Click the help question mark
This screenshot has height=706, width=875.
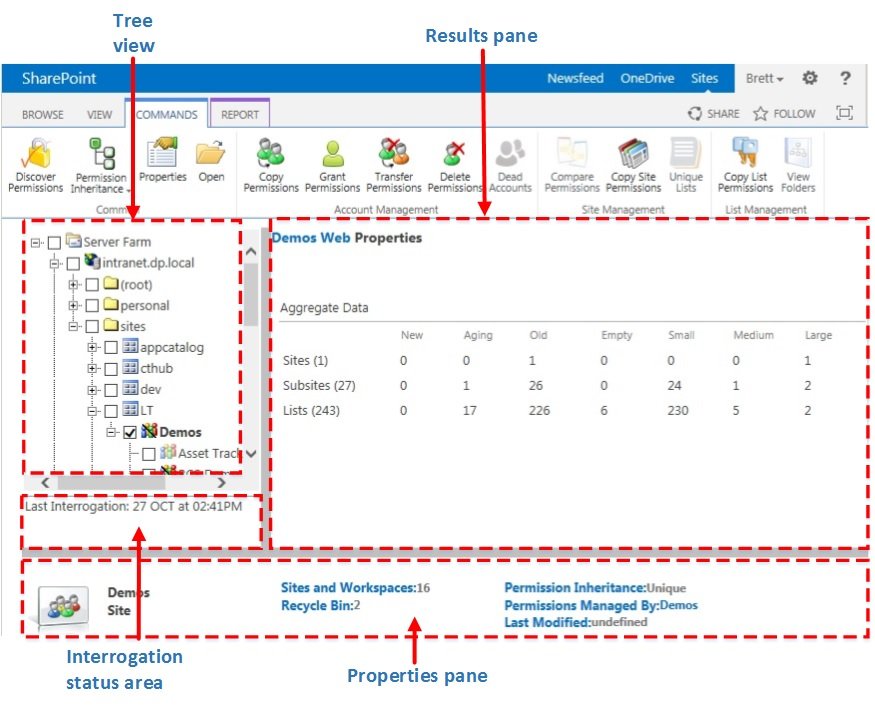click(x=845, y=78)
